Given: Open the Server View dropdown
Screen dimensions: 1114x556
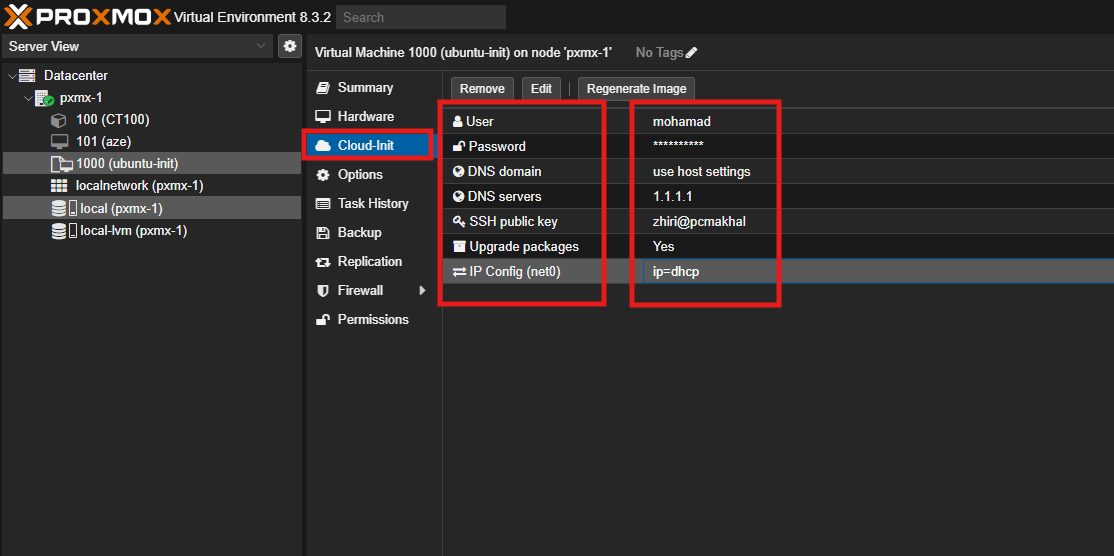Looking at the screenshot, I should pyautogui.click(x=138, y=46).
